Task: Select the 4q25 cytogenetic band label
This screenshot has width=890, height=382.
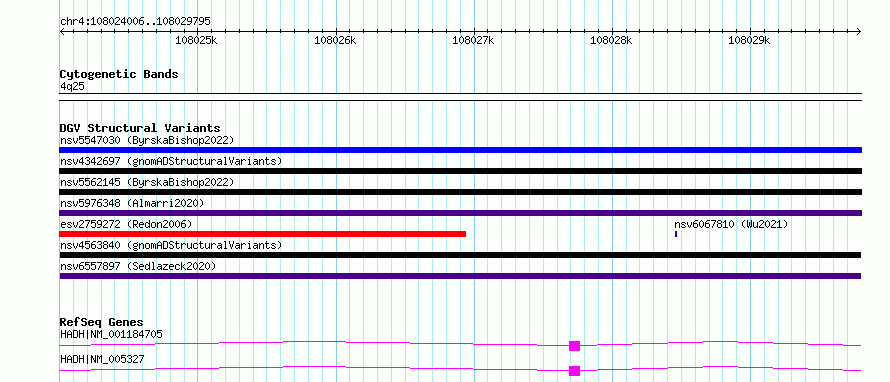Action: pos(73,86)
